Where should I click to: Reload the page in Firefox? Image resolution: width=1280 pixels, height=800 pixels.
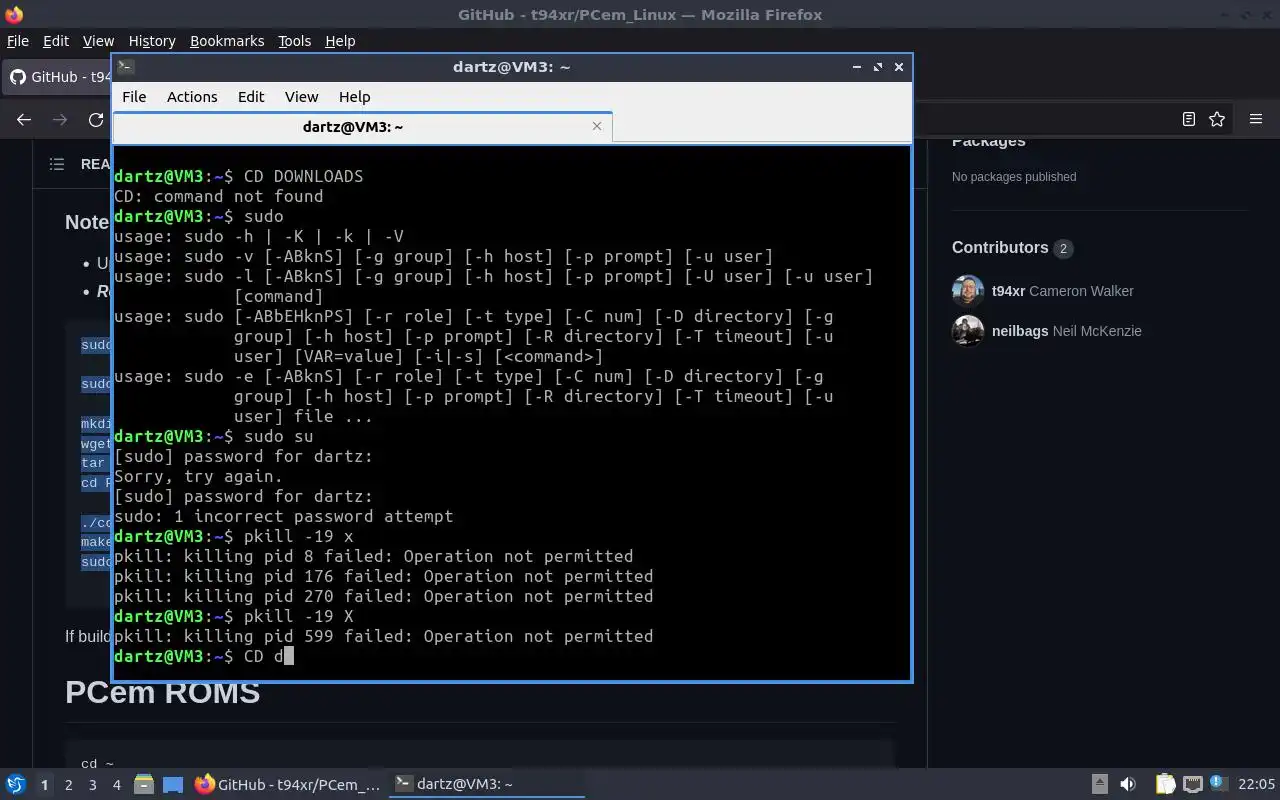tap(96, 119)
